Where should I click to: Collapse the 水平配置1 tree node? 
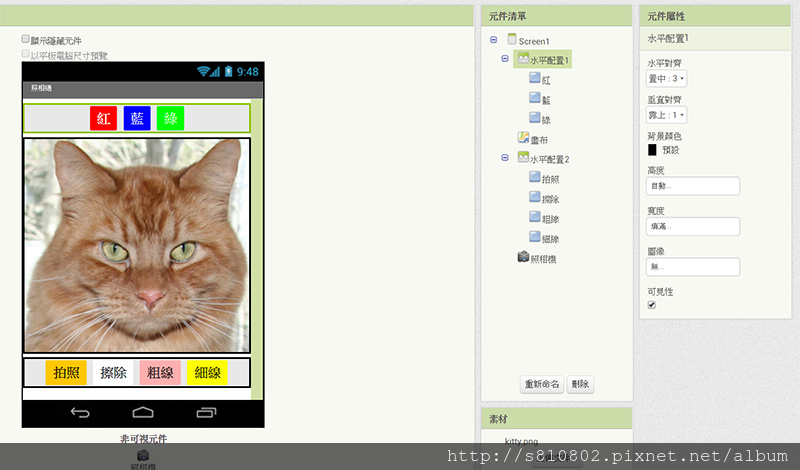click(505, 59)
